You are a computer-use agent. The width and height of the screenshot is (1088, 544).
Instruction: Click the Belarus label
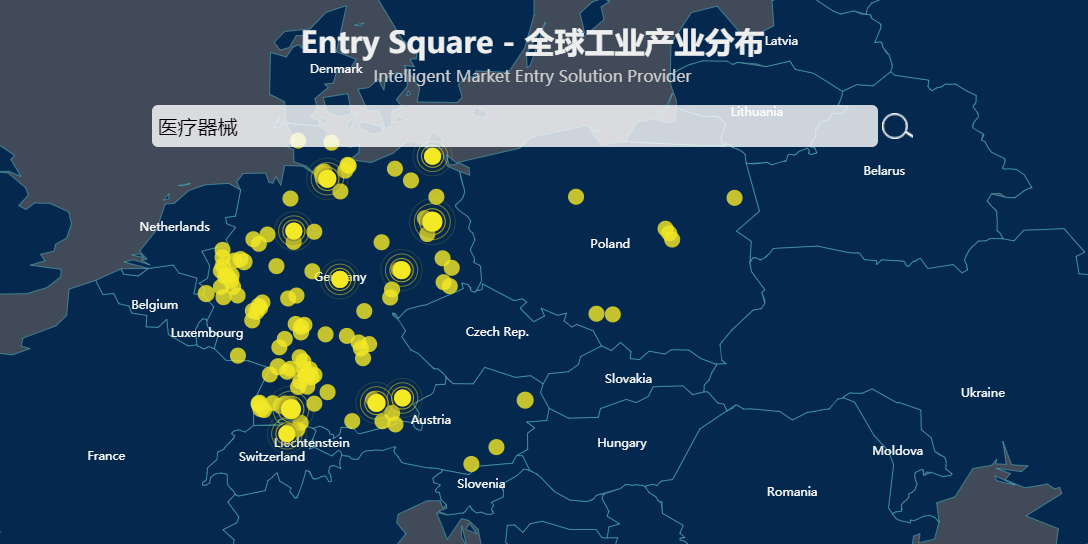[884, 171]
